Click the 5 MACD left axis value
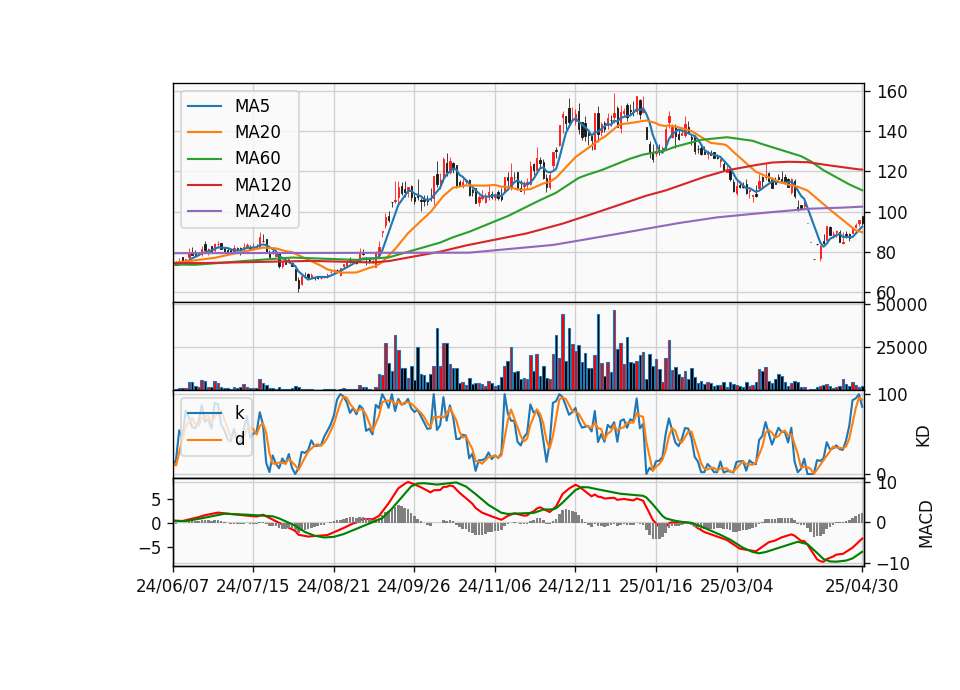This screenshot has width=960, height=690. 156,500
